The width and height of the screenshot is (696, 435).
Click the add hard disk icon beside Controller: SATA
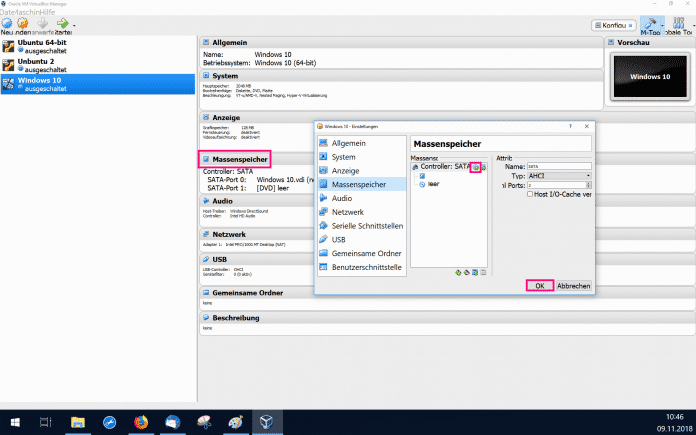click(484, 166)
